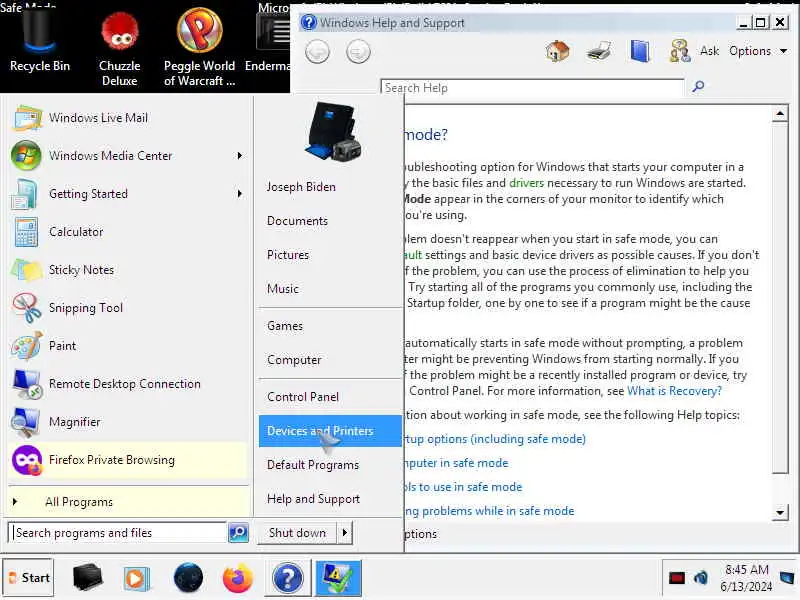800x600 pixels.
Task: Open startup options including safe mode link
Action: (495, 439)
